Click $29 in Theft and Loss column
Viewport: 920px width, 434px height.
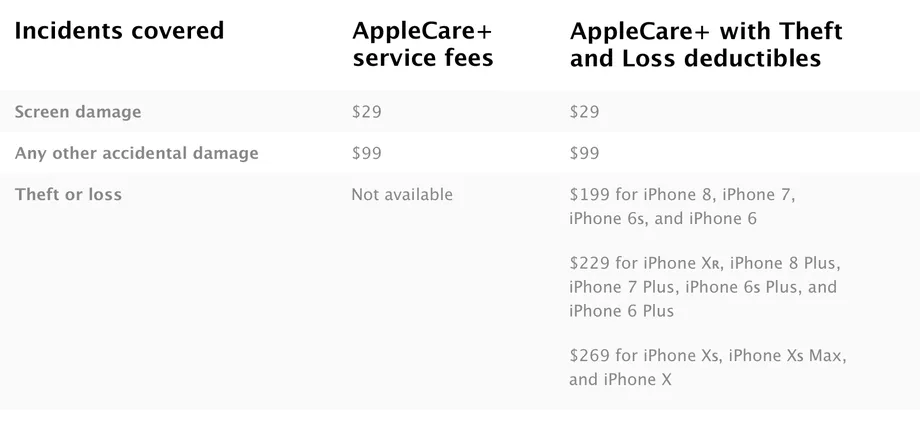coord(584,112)
